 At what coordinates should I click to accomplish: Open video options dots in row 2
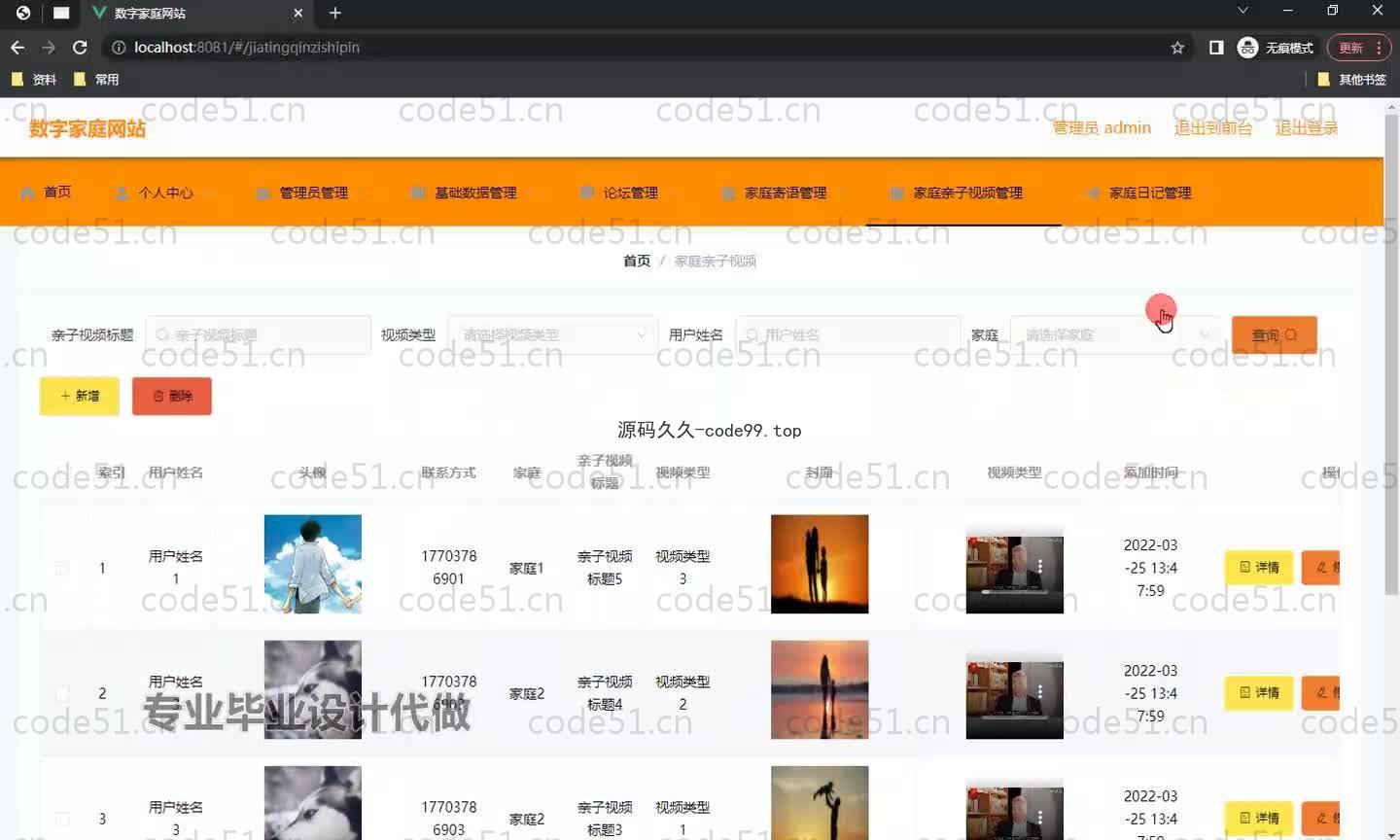(x=1040, y=691)
